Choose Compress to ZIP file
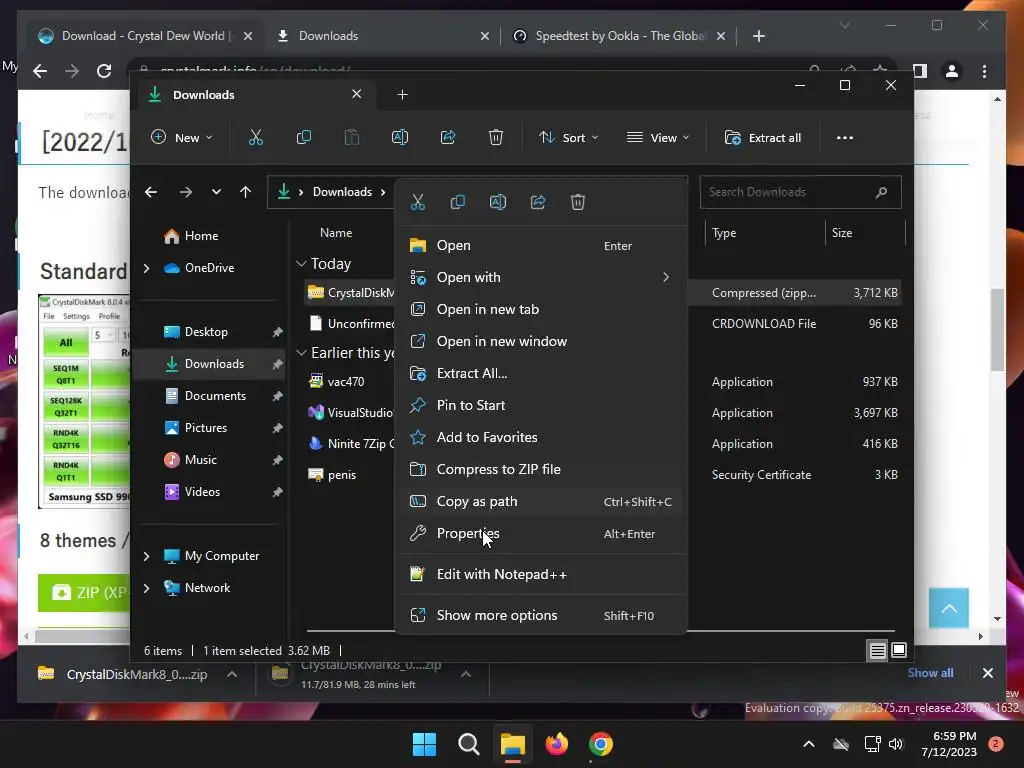The width and height of the screenshot is (1024, 768). (541, 470)
